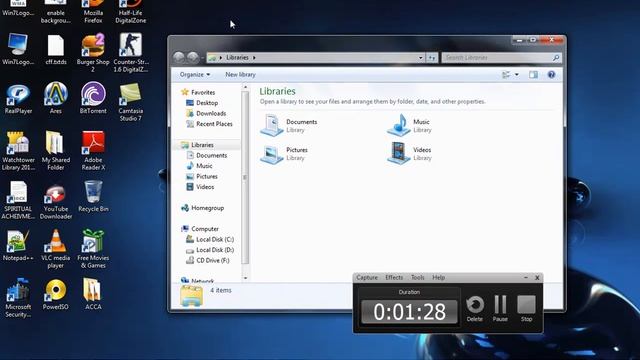The width and height of the screenshot is (640, 360).
Task: Select the Free Movies & Games icon
Action: 93,249
